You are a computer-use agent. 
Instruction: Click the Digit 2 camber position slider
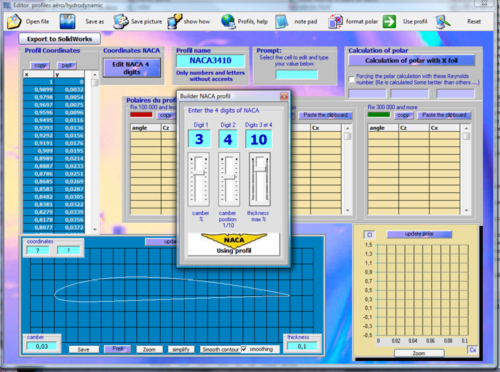click(229, 180)
